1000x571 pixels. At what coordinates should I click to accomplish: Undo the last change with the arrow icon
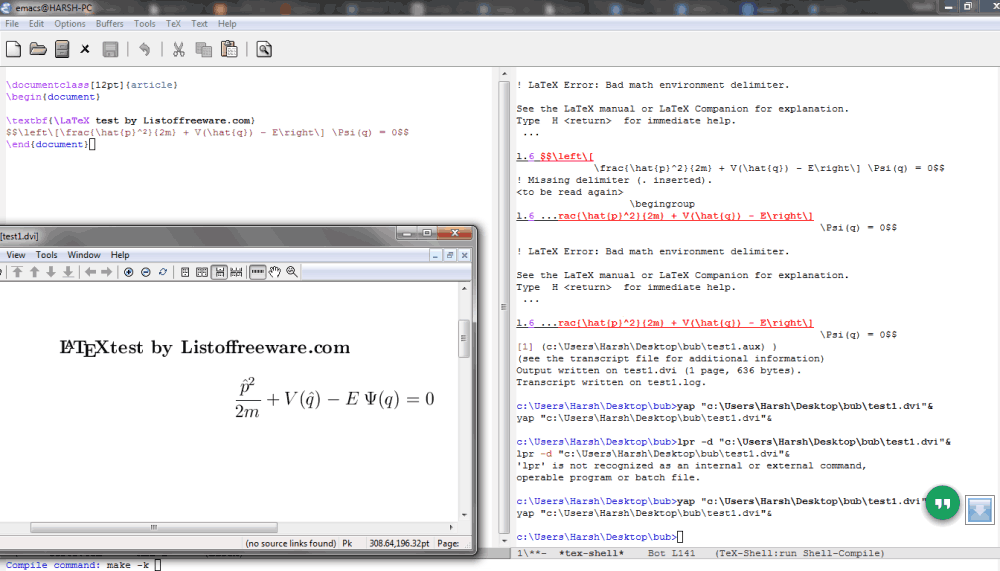(145, 50)
